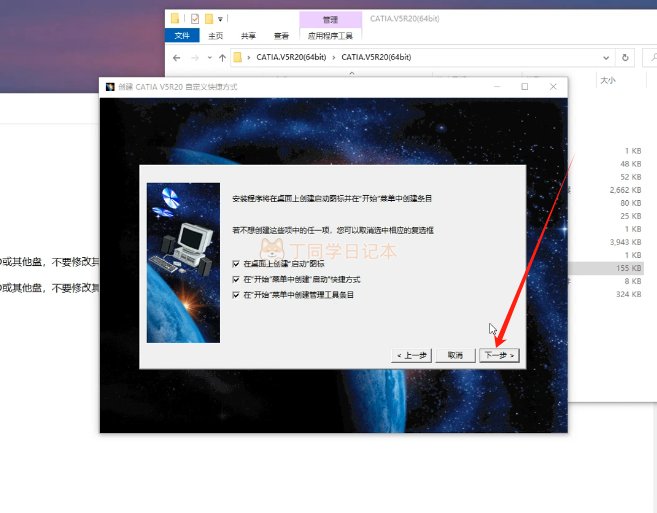Click the 下一步 (Next) button
Screen dimensions: 657x513
pyautogui.click(x=499, y=355)
